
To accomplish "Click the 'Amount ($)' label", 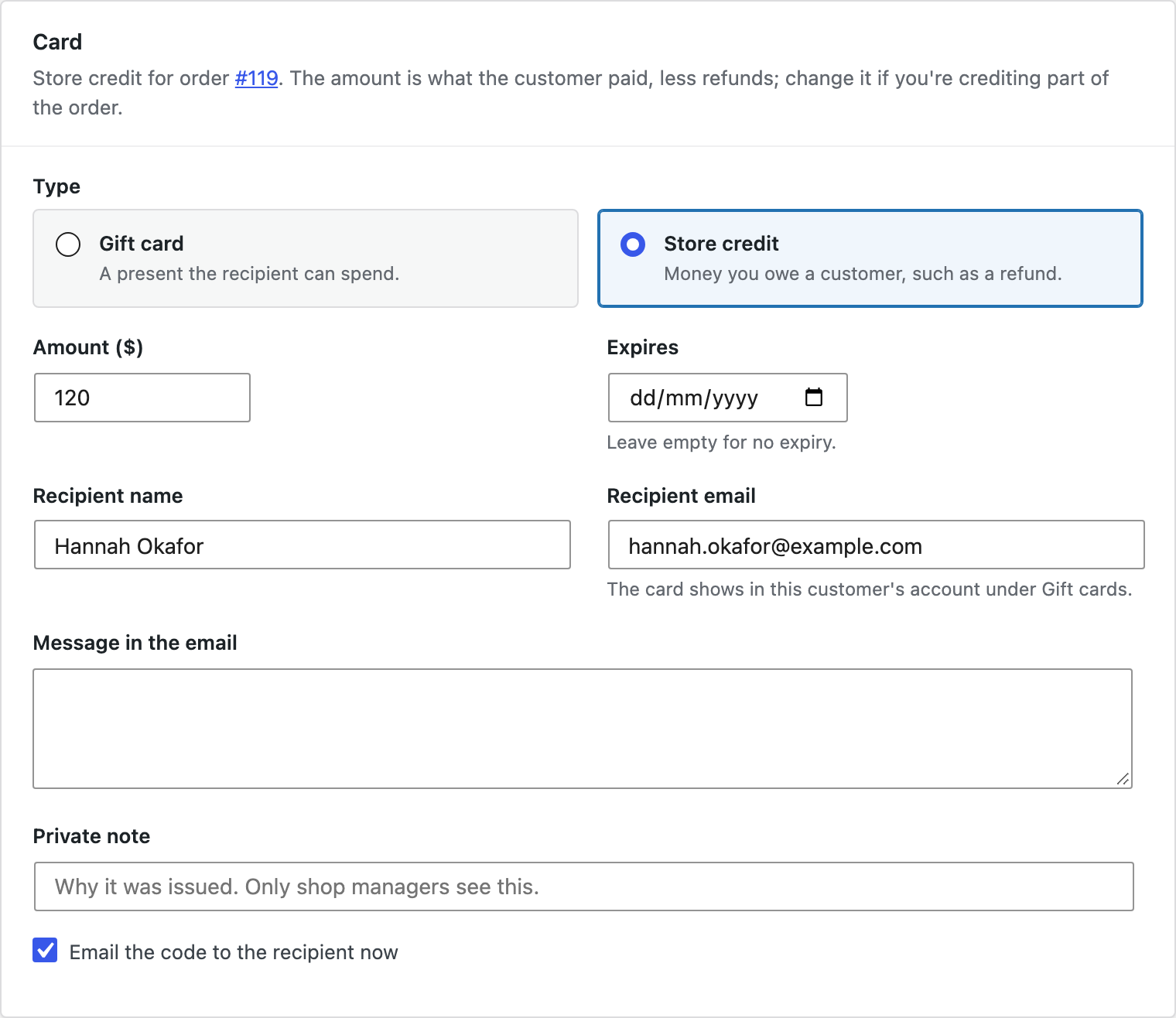I will coord(88,347).
